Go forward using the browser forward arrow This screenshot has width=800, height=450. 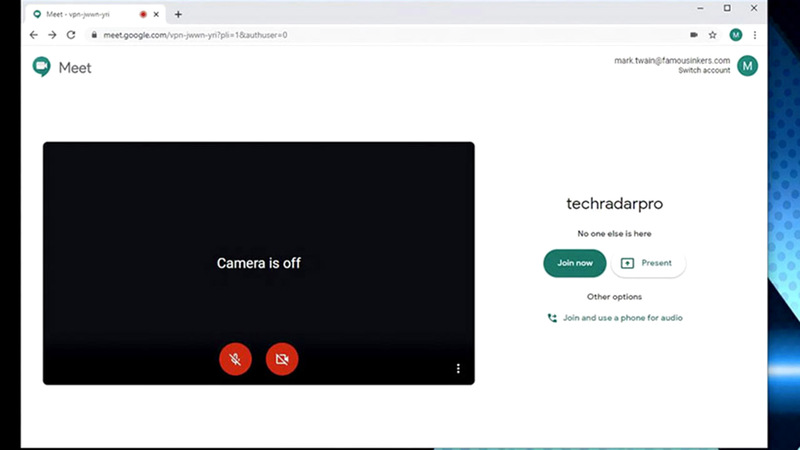point(52,35)
